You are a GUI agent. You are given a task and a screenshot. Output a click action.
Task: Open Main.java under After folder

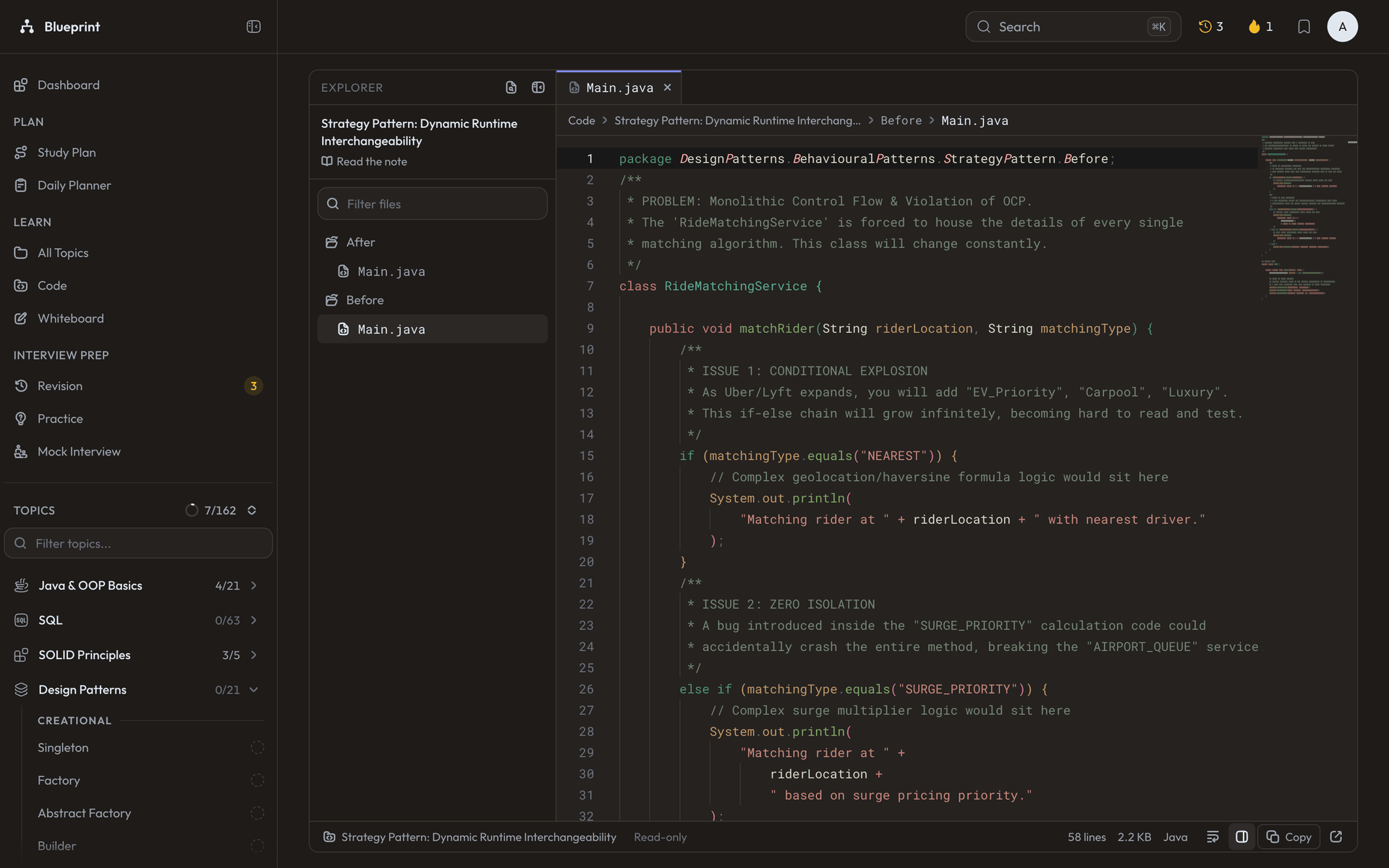click(433, 271)
